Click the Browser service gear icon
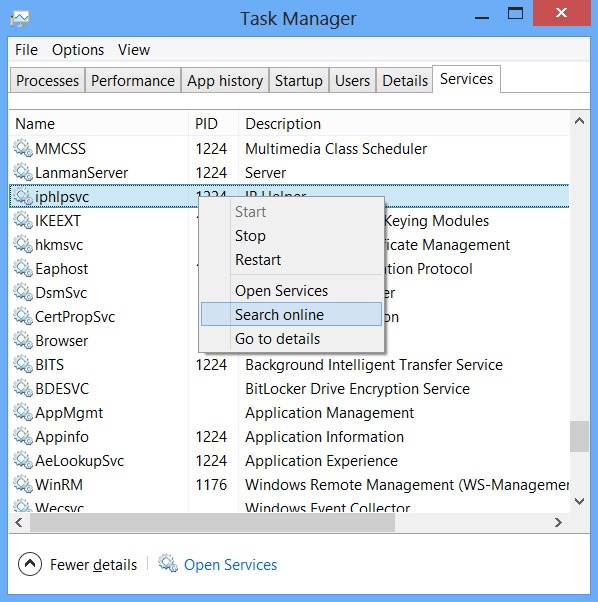This screenshot has height=602, width=598. click(23, 341)
